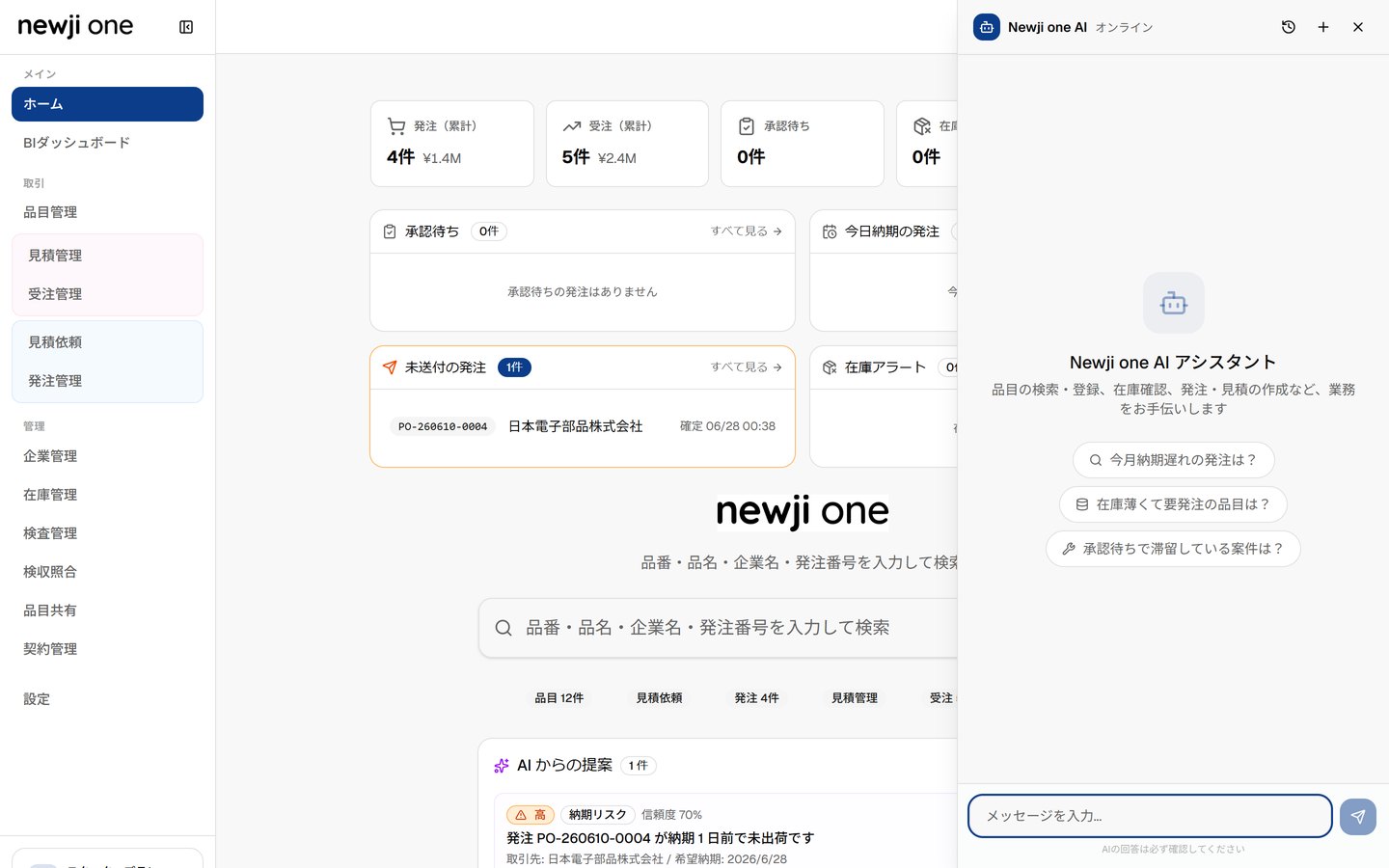The width and height of the screenshot is (1389, 868).
Task: Click the Newji one AI robot header icon
Action: click(x=987, y=27)
